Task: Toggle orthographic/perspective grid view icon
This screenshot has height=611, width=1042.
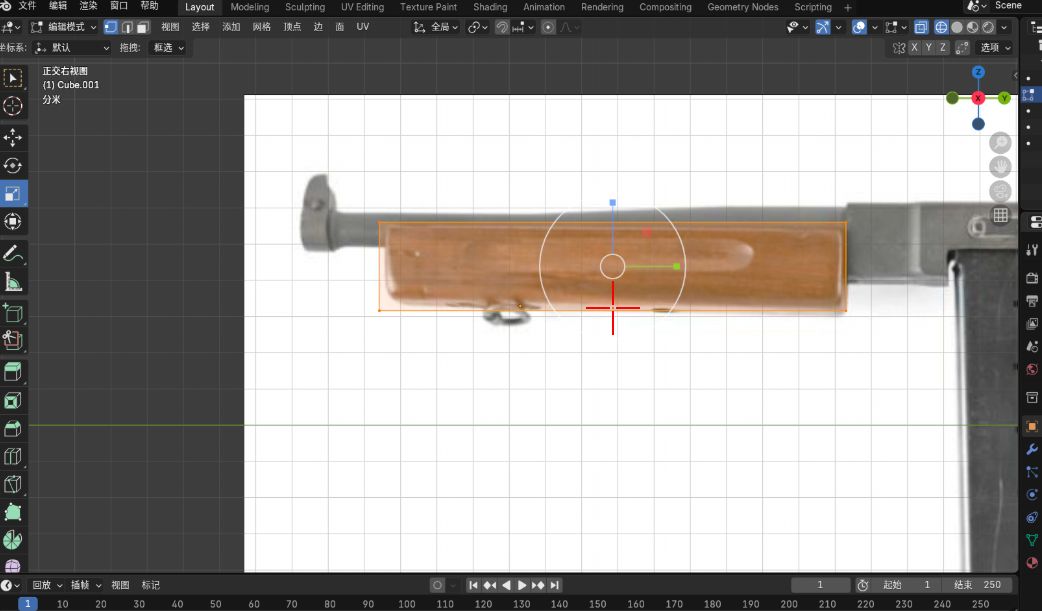Action: (x=1000, y=215)
